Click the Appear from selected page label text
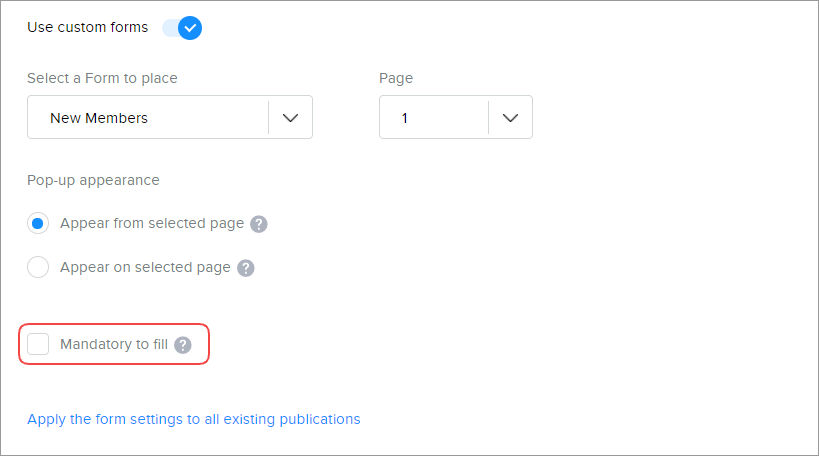The height and width of the screenshot is (456, 819). [152, 224]
